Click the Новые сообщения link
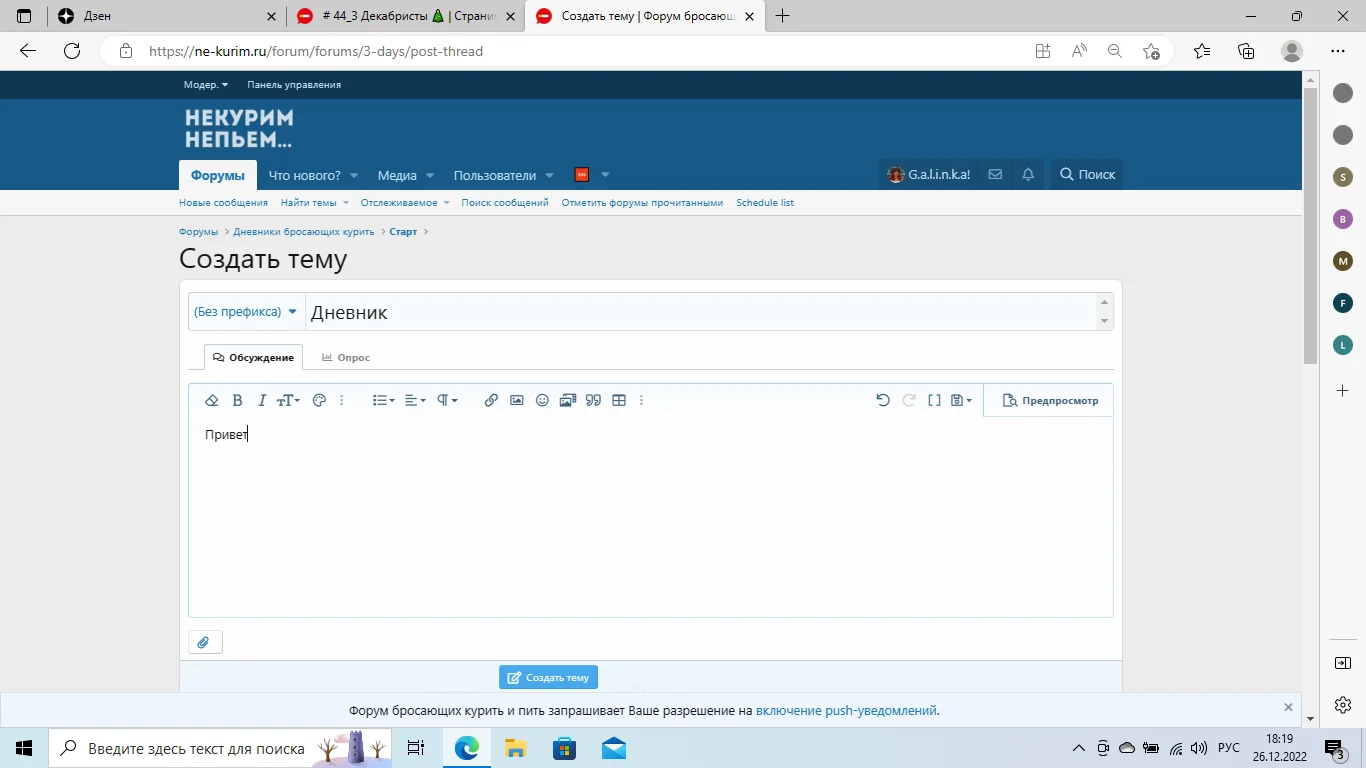This screenshot has height=768, width=1366. [x=223, y=202]
